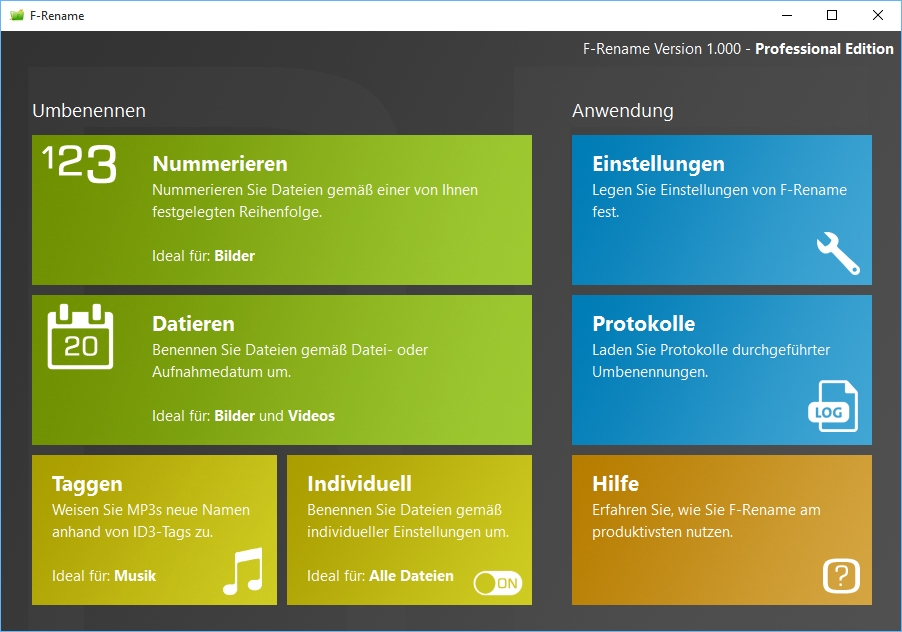Open the Hilfe heading

[x=616, y=484]
